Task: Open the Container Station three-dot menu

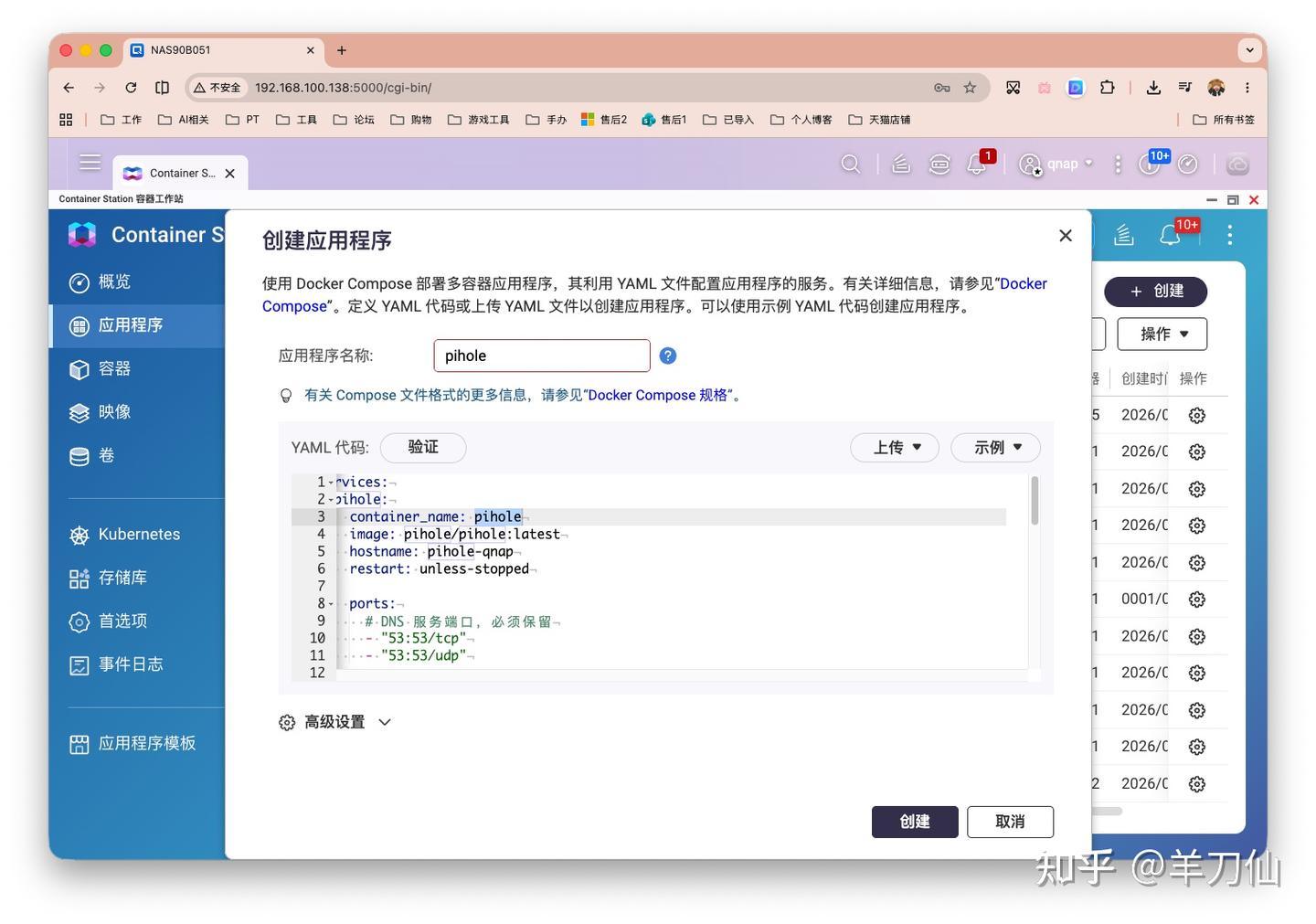Action: coord(1229,236)
